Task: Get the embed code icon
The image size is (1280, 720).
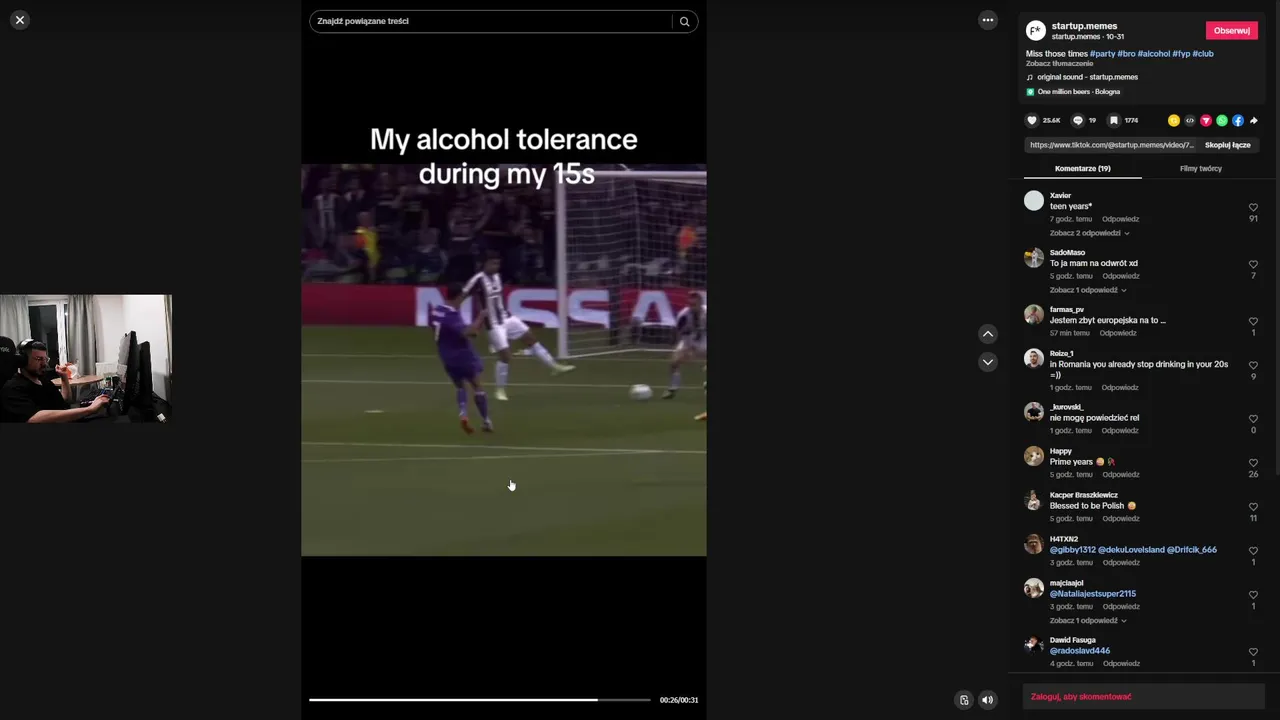Action: click(x=1190, y=121)
